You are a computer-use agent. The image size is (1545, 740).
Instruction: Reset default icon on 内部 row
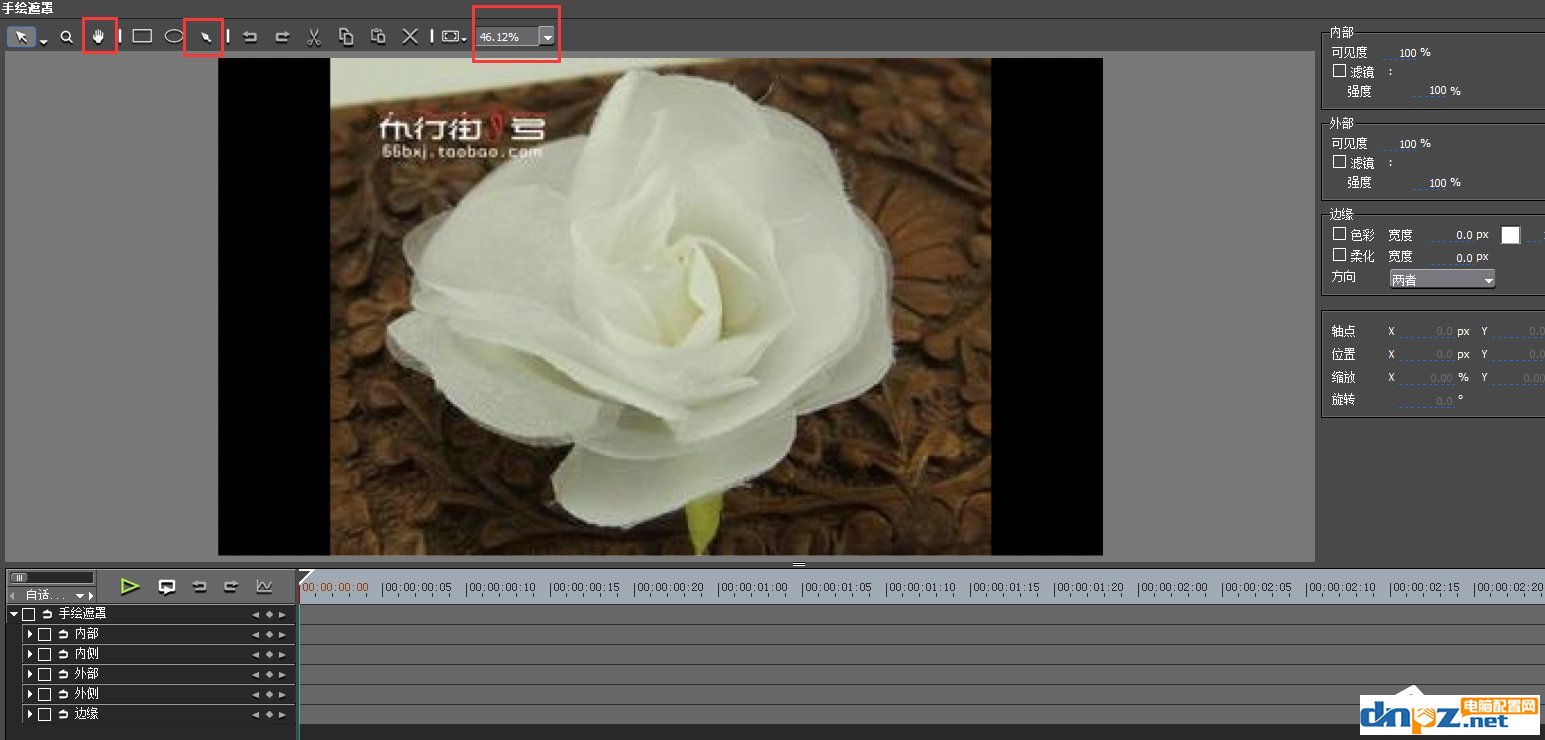pyautogui.click(x=63, y=634)
